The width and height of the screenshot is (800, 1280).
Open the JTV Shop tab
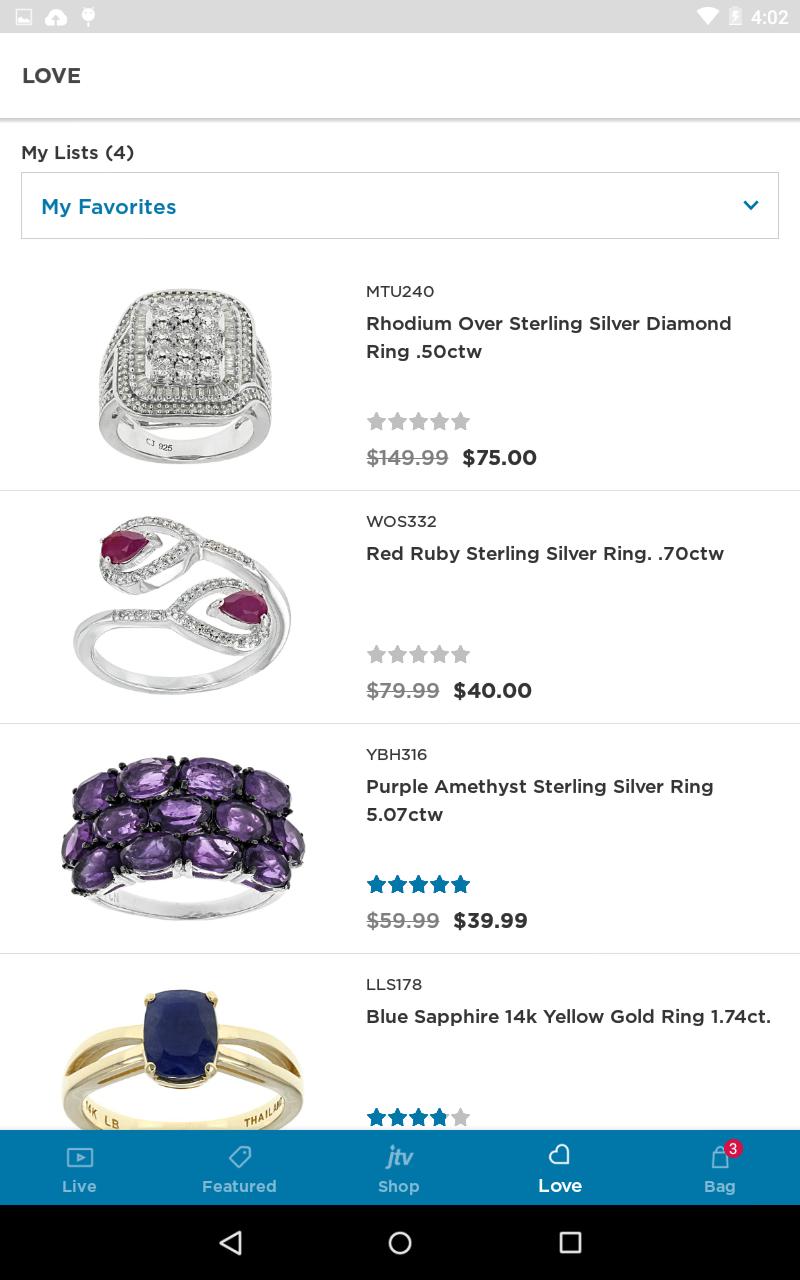399,1168
